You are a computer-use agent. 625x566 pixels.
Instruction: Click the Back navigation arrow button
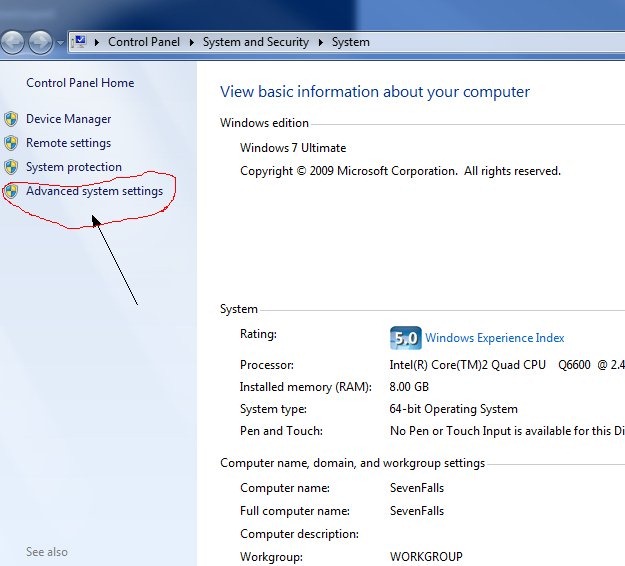[x=14, y=42]
